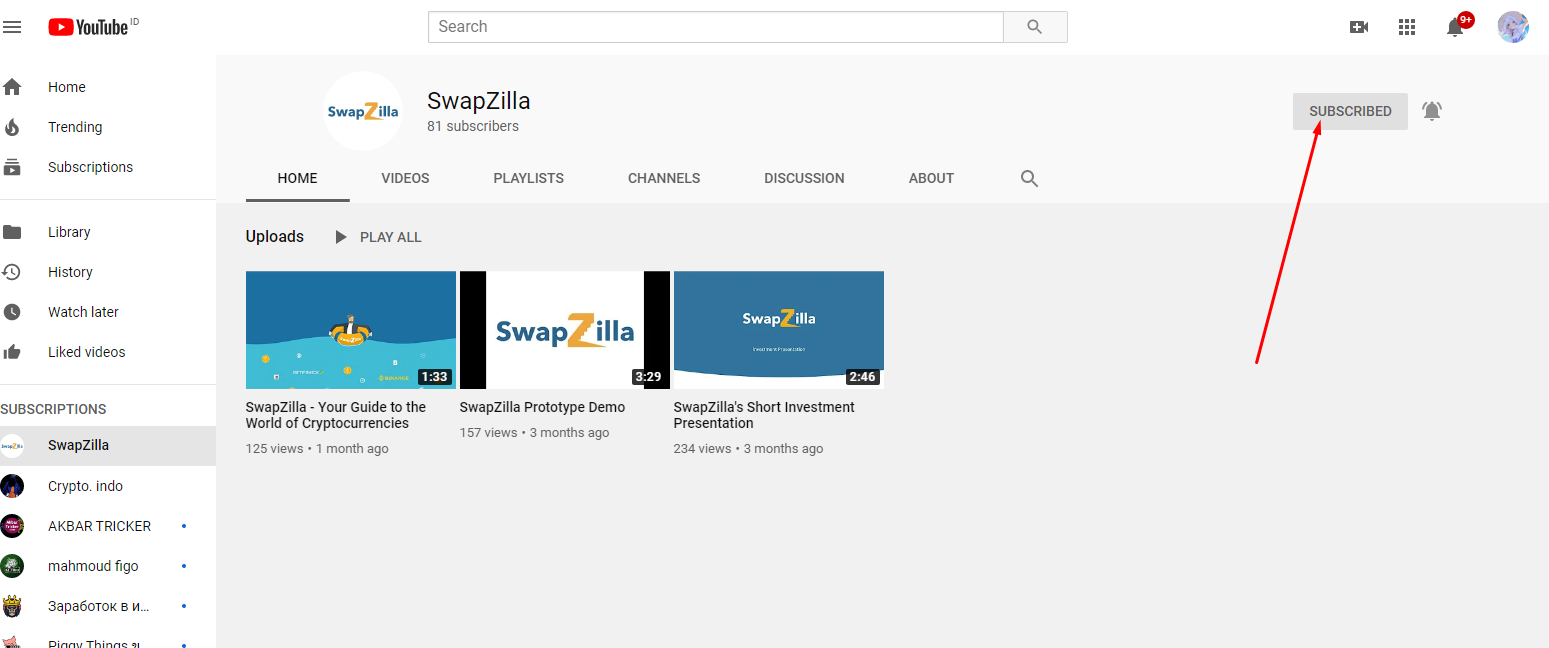The height and width of the screenshot is (648, 1549).
Task: Open the create video camera icon
Action: coord(1359,27)
